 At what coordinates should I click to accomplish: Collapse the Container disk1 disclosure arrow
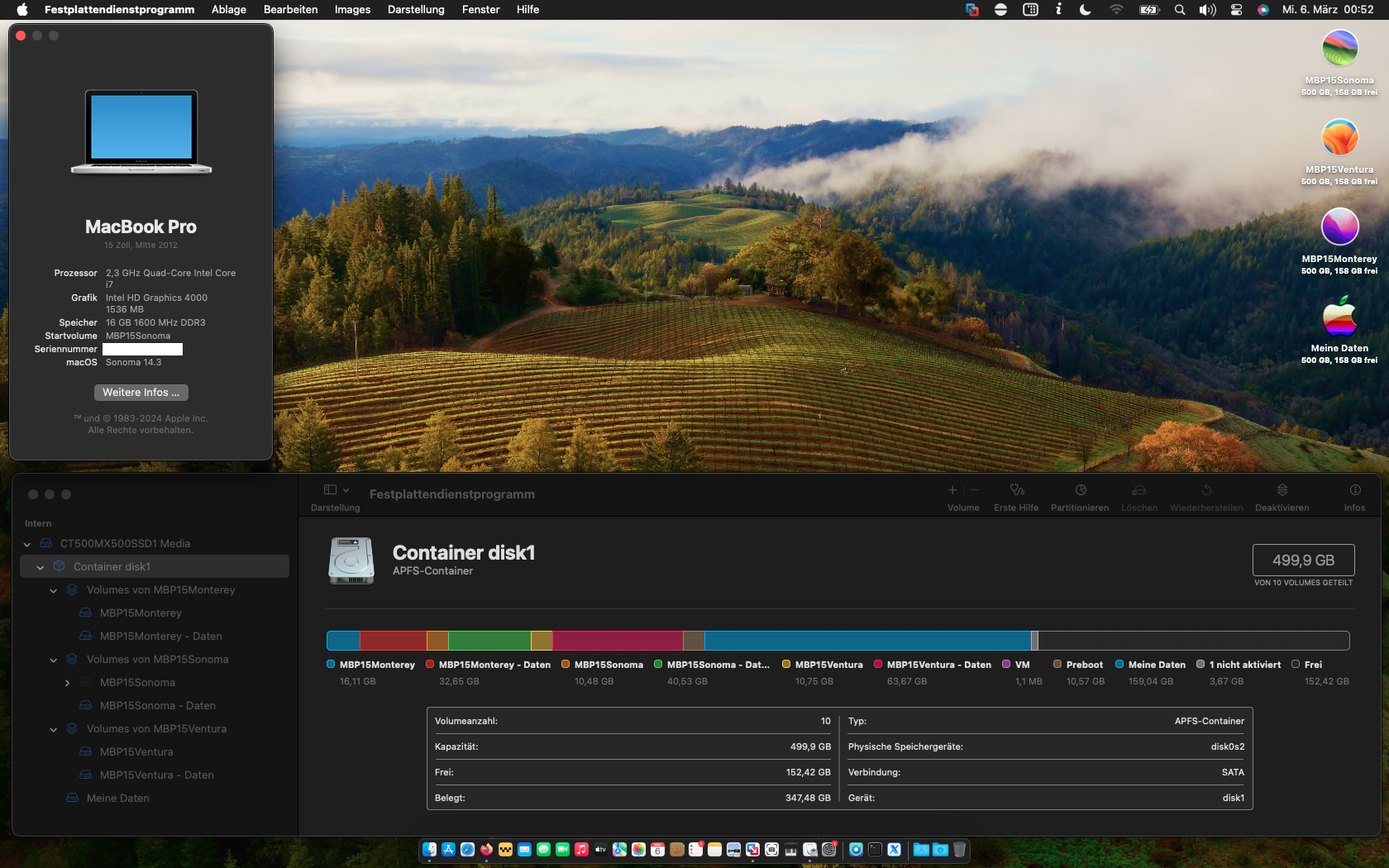click(41, 567)
